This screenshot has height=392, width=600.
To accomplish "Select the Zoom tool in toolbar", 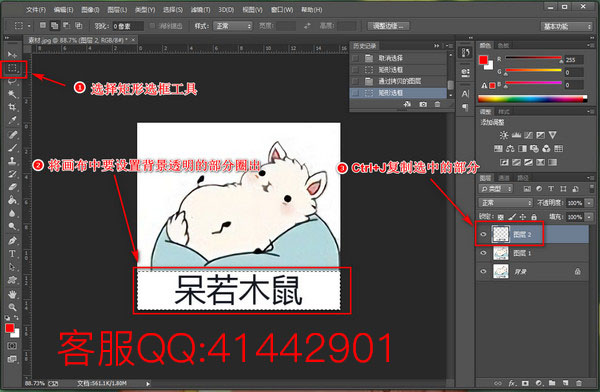I will (12, 307).
